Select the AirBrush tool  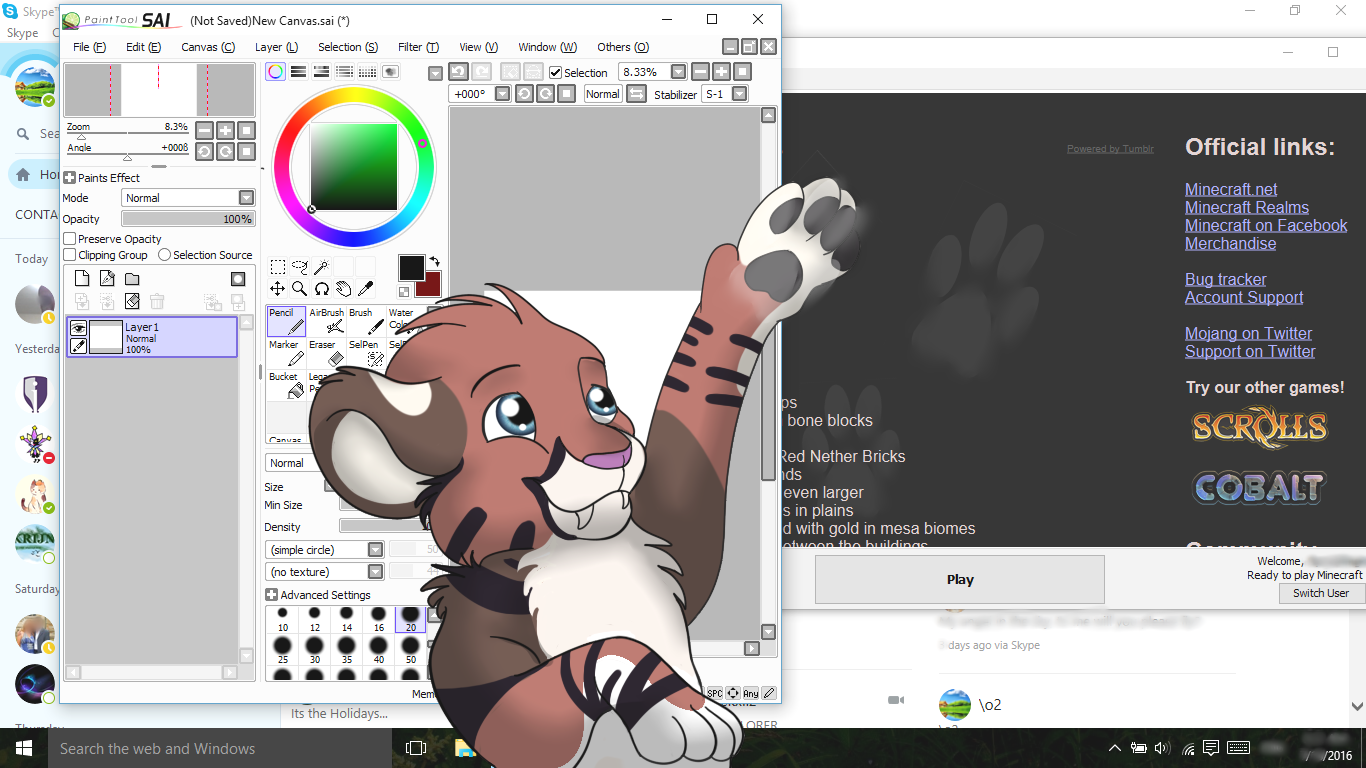[326, 321]
